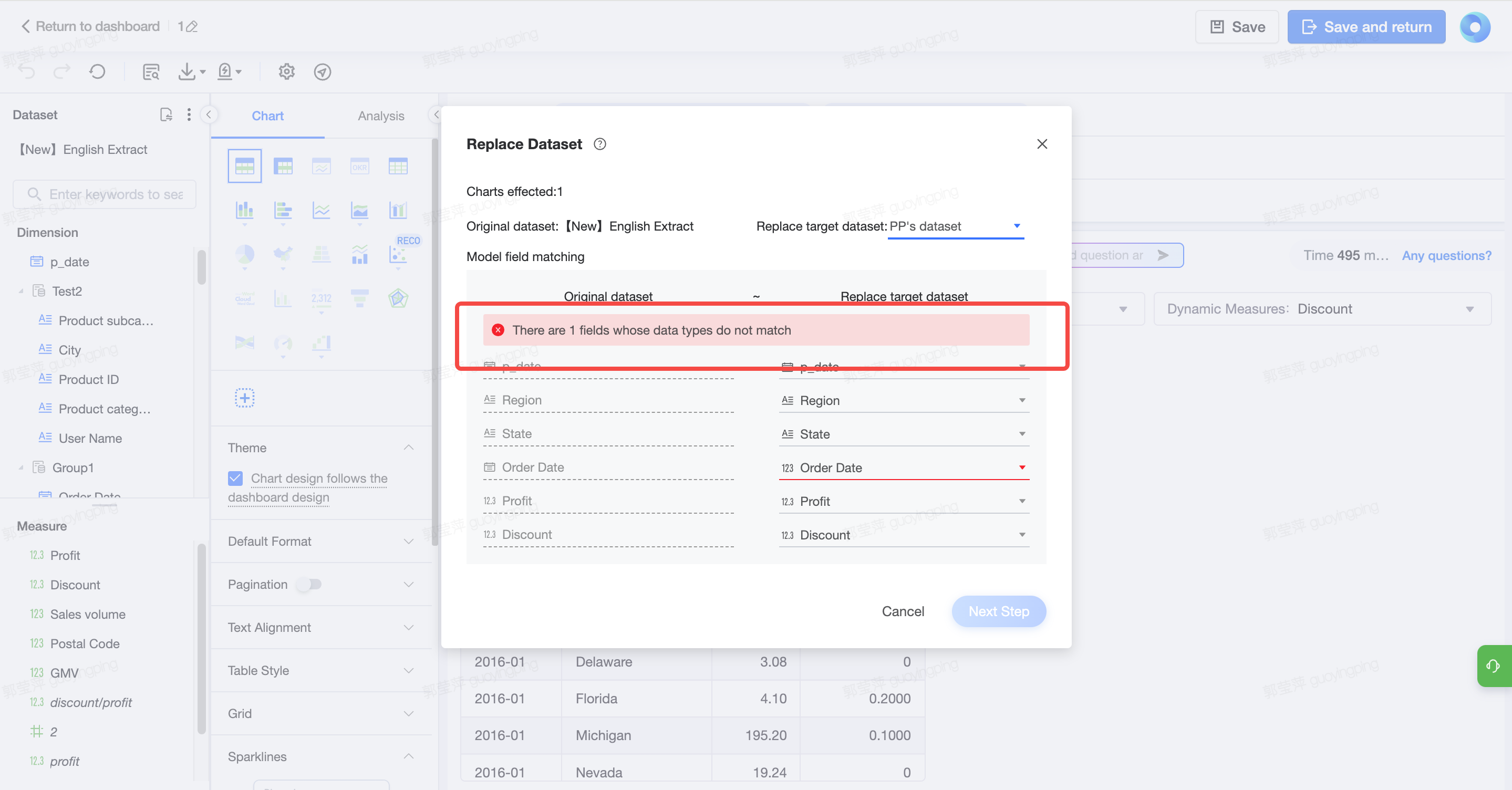
Task: Choose the radar chart icon
Action: point(398,298)
